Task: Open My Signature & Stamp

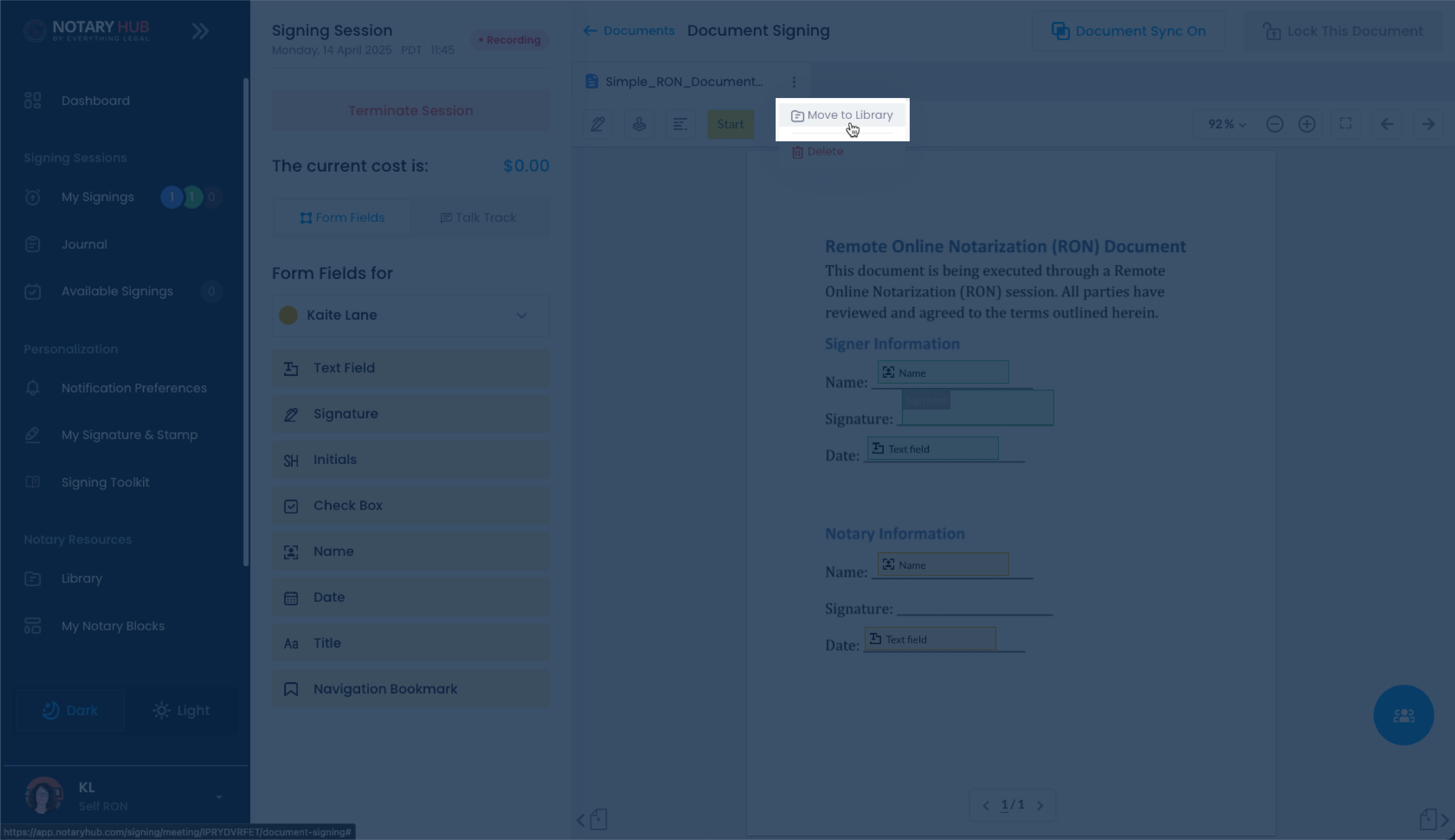Action: coord(129,435)
